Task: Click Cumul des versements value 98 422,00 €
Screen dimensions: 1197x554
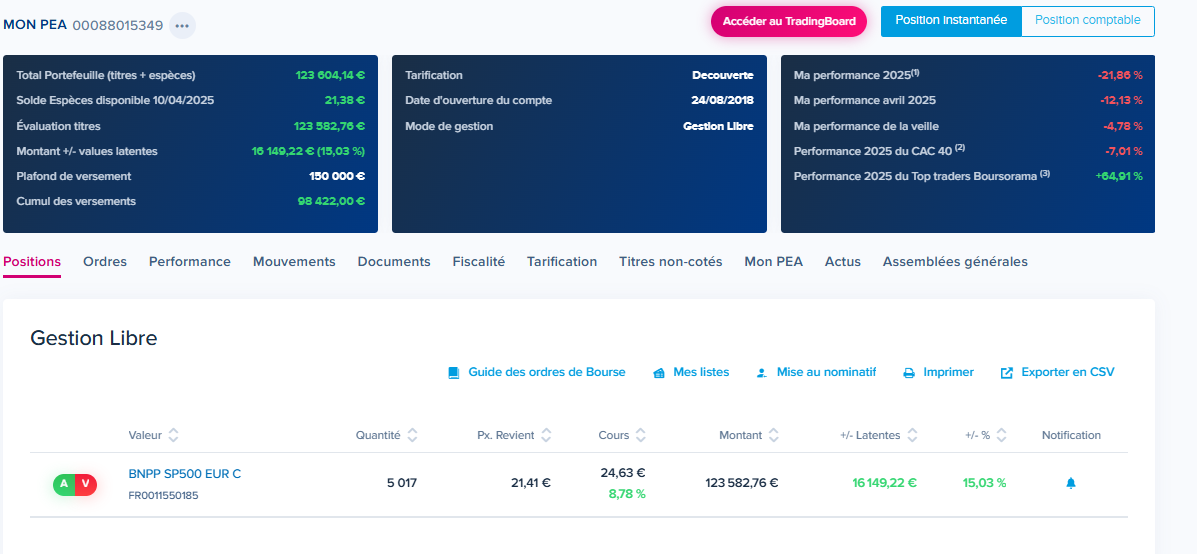Action: [x=331, y=201]
